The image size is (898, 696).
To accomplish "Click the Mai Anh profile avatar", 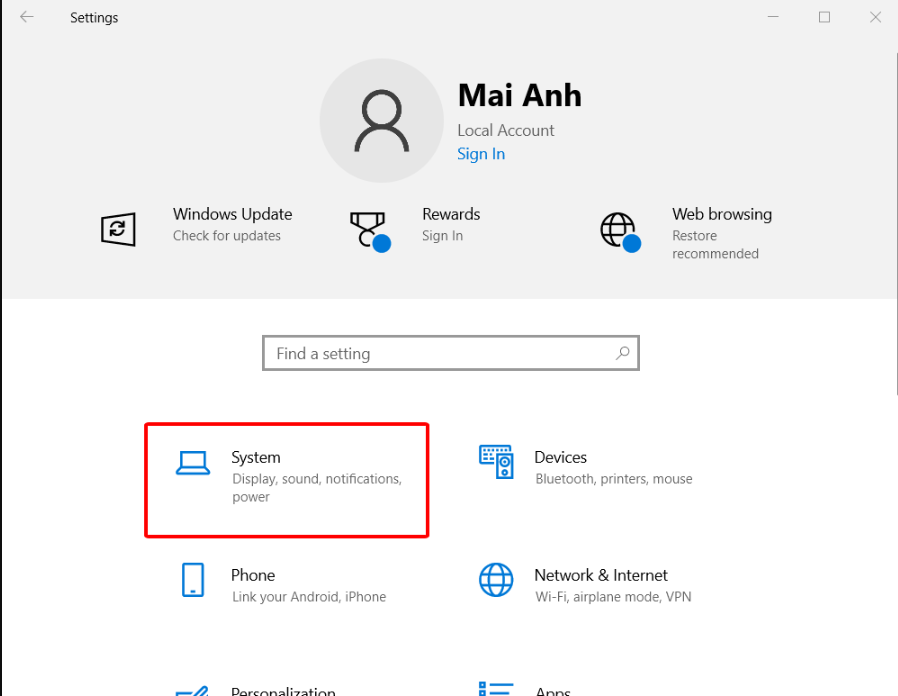I will tap(381, 120).
